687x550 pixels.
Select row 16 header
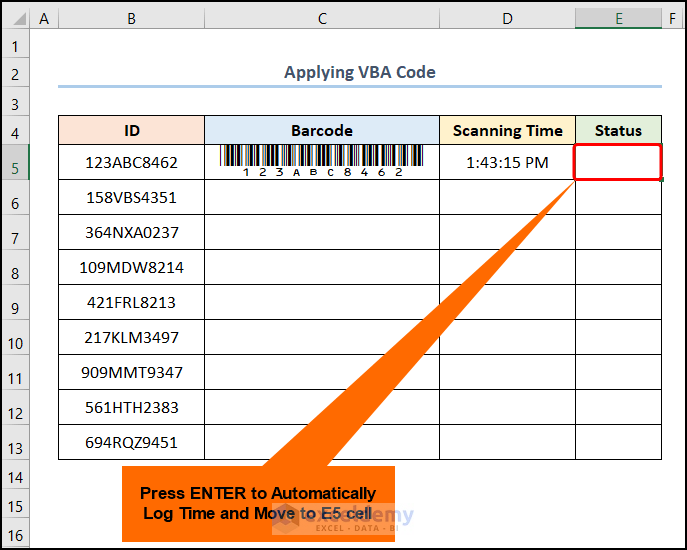click(15, 532)
